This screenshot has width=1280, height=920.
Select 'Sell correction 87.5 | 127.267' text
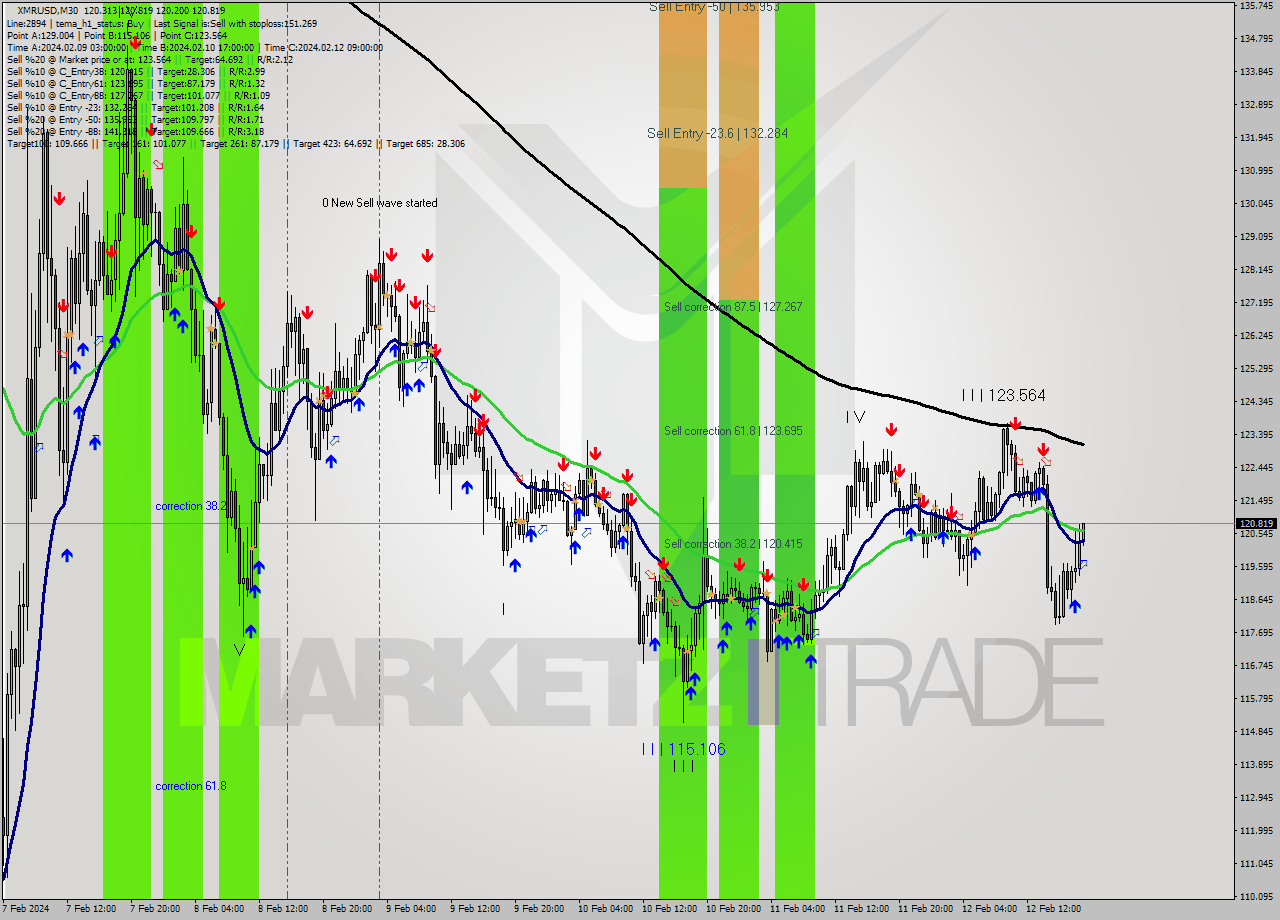733,307
